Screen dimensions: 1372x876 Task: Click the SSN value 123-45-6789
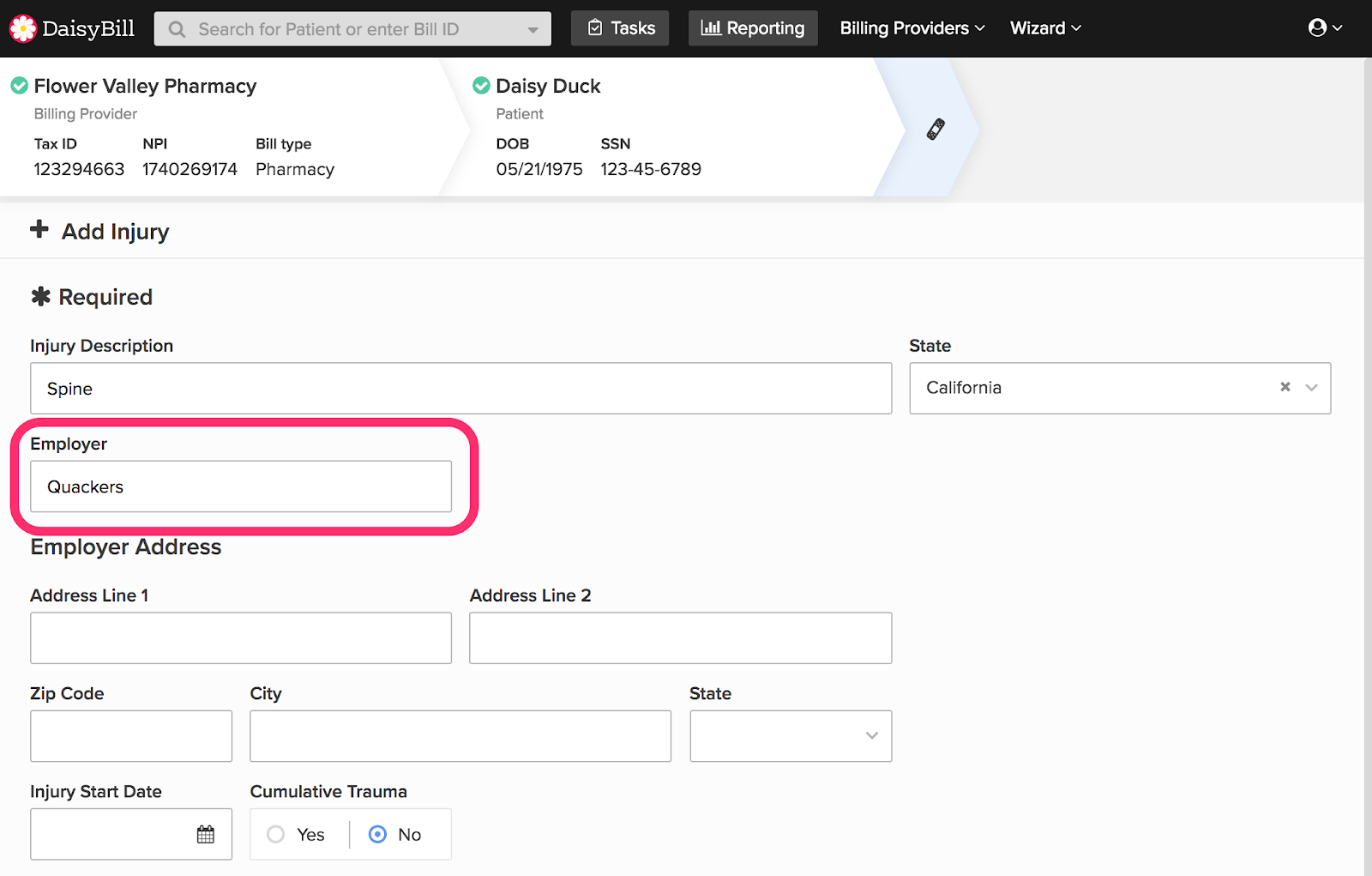click(651, 169)
